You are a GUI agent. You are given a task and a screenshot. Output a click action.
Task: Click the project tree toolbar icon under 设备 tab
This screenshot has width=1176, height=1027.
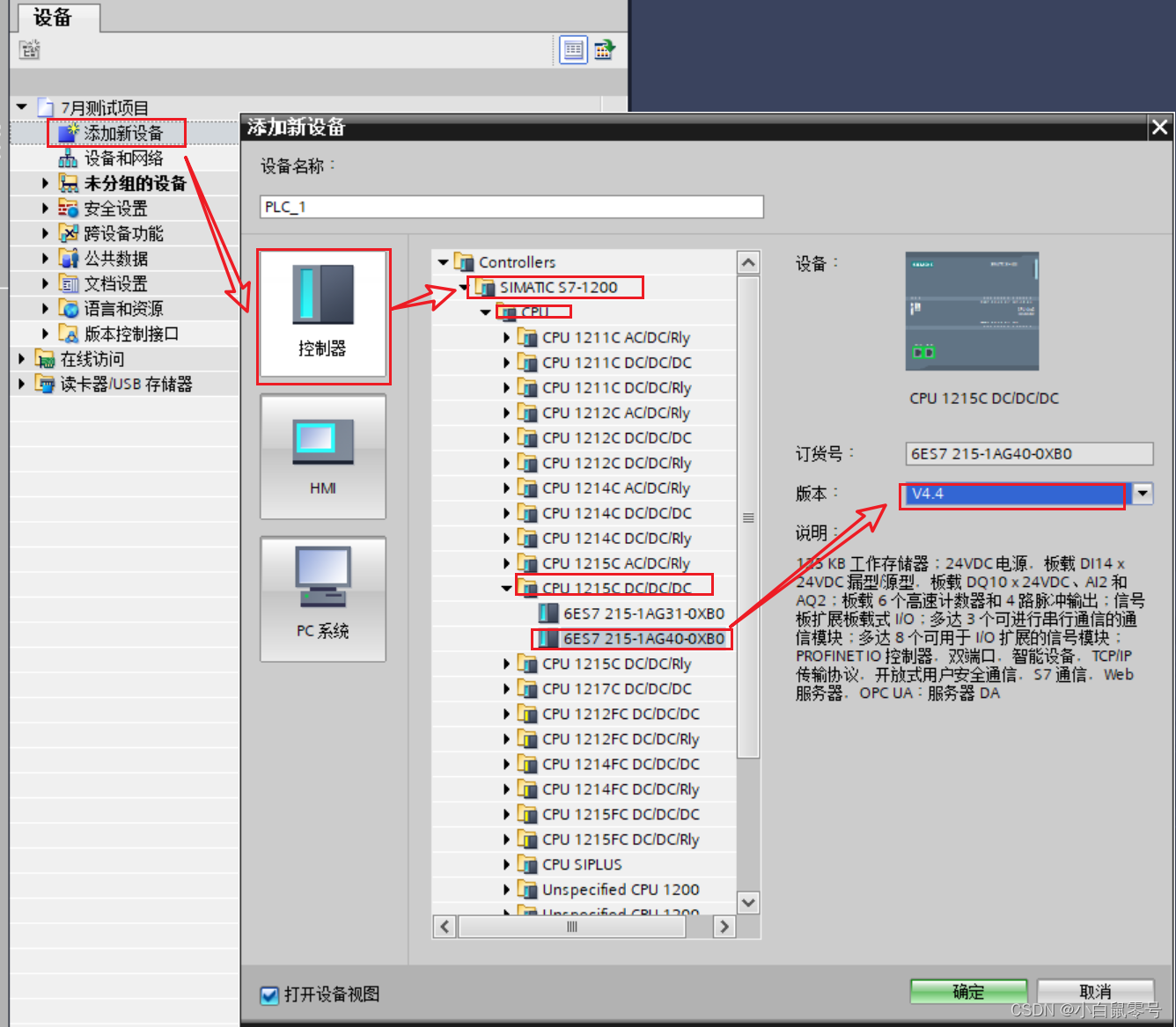click(30, 49)
